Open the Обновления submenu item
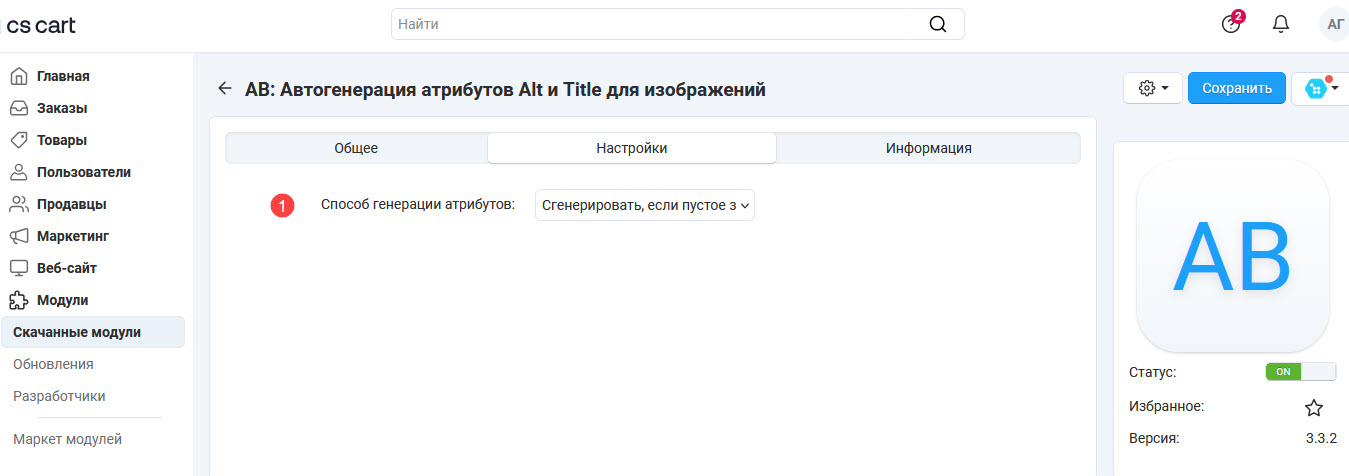The width and height of the screenshot is (1349, 476). click(53, 364)
